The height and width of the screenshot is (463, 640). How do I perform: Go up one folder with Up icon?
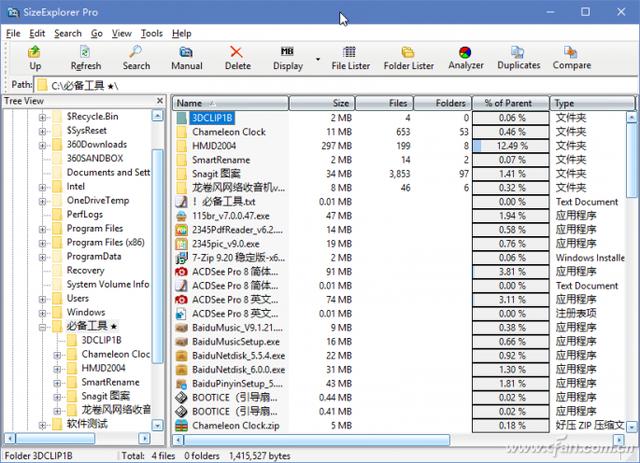[x=35, y=52]
